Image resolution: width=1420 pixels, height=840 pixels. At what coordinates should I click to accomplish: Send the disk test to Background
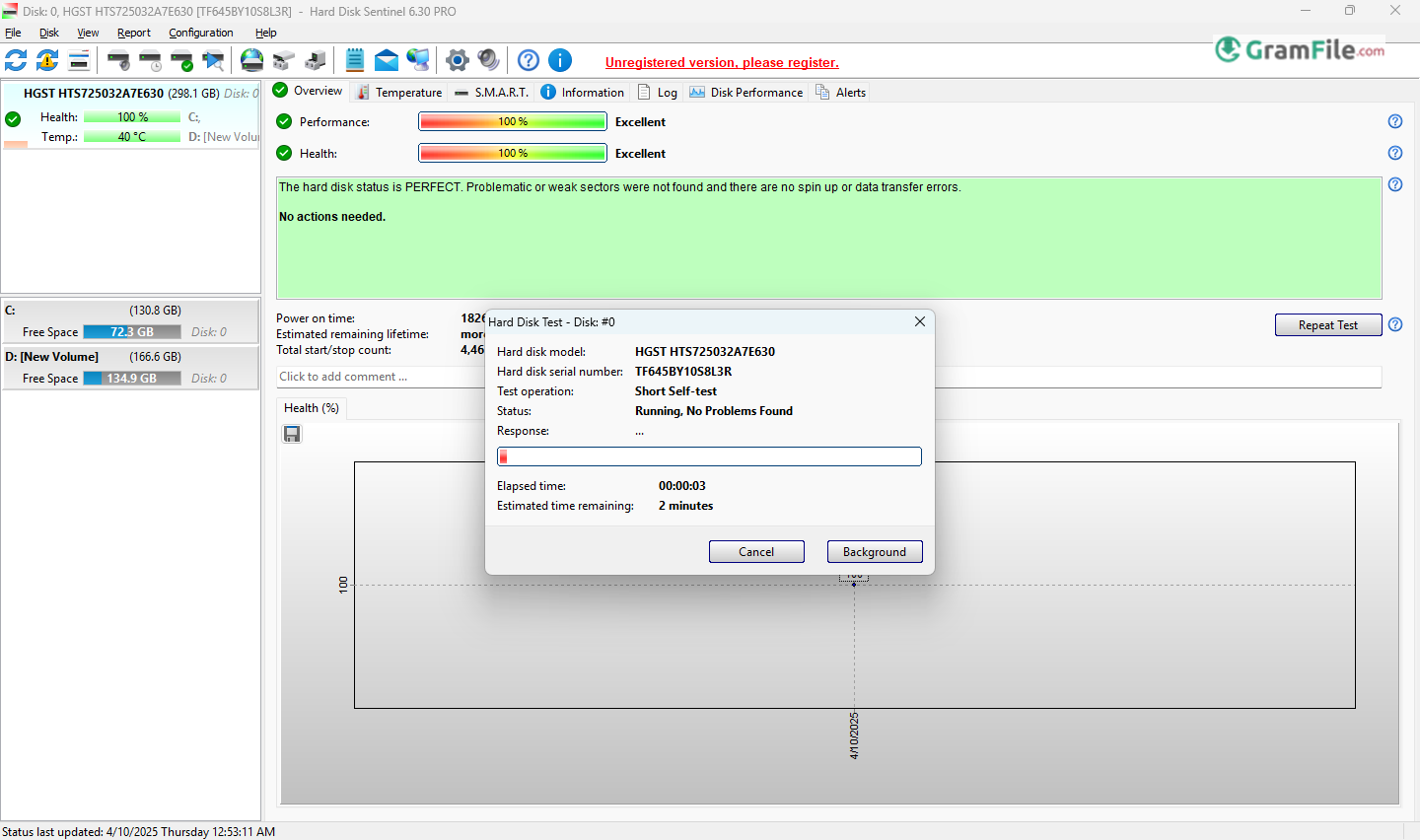pos(875,552)
